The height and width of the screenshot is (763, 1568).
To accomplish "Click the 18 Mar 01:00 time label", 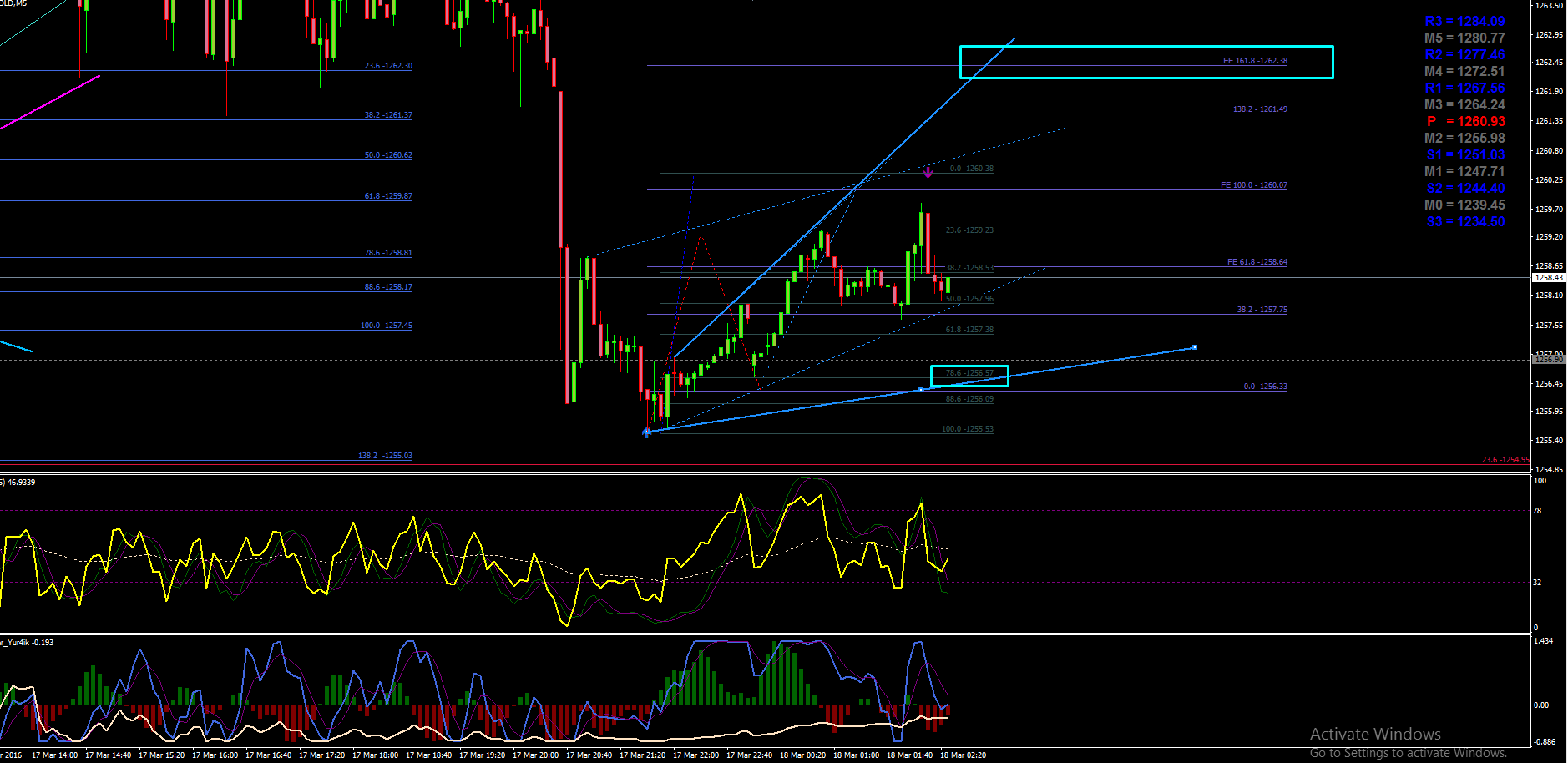I will tap(857, 755).
